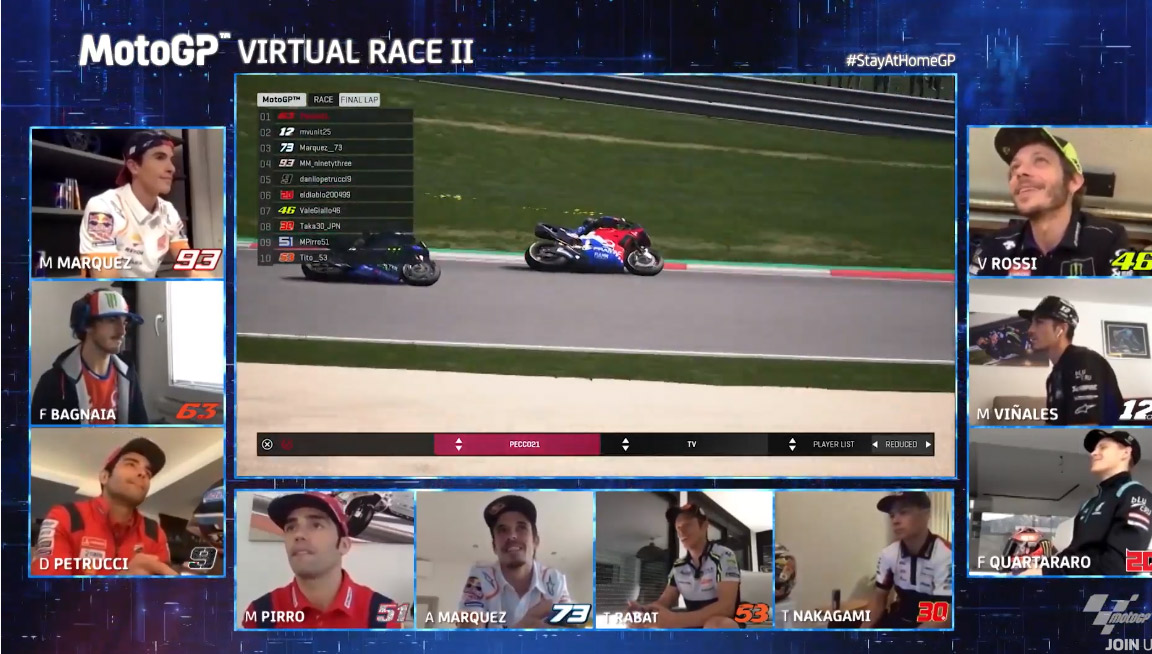This screenshot has width=1152, height=654.
Task: Select the MotoGP™ class tab
Action: (x=281, y=99)
